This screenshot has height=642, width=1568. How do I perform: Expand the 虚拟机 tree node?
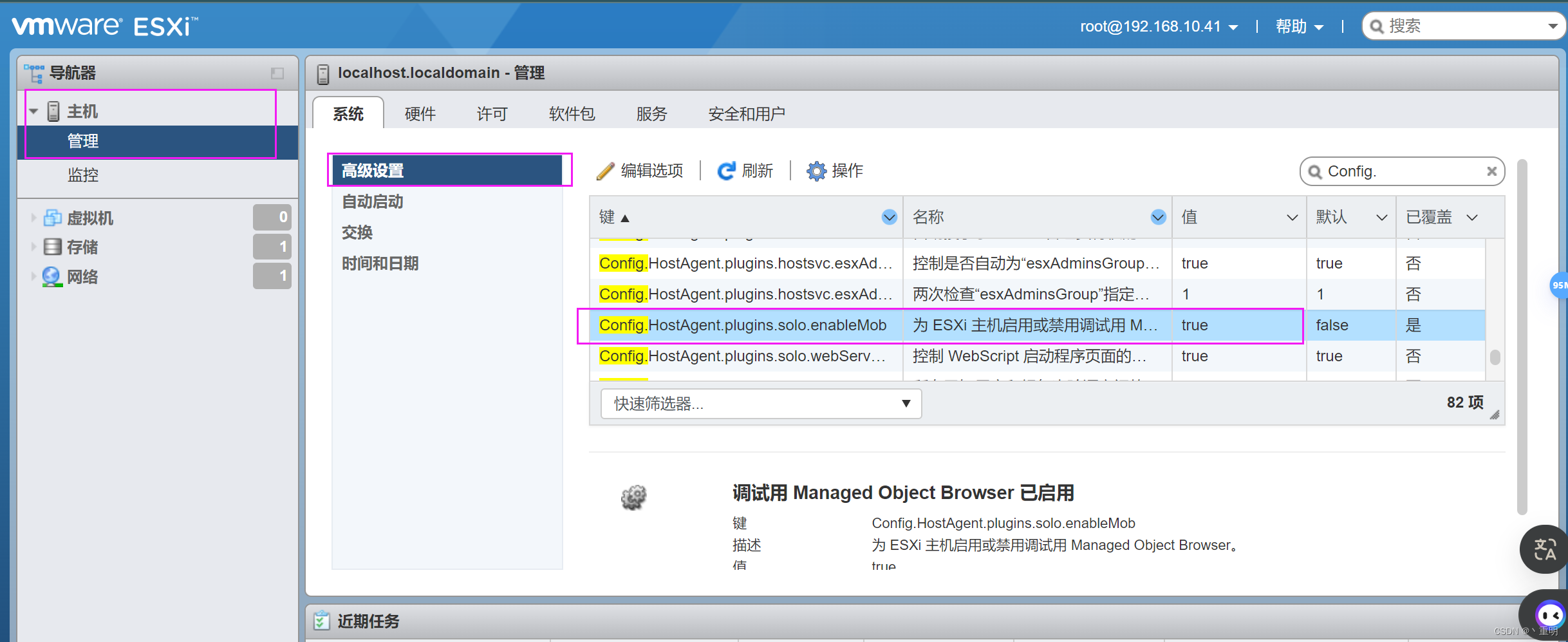[33, 218]
